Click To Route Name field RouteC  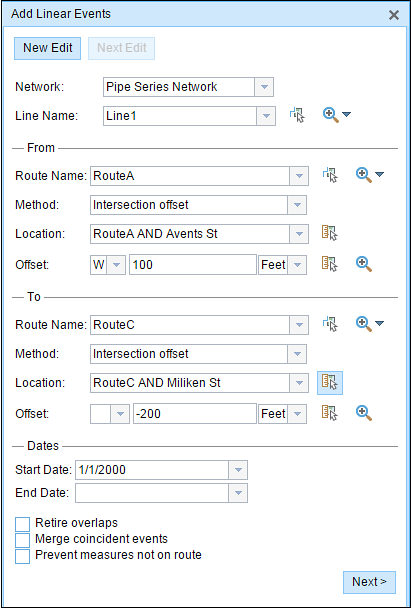(190, 325)
